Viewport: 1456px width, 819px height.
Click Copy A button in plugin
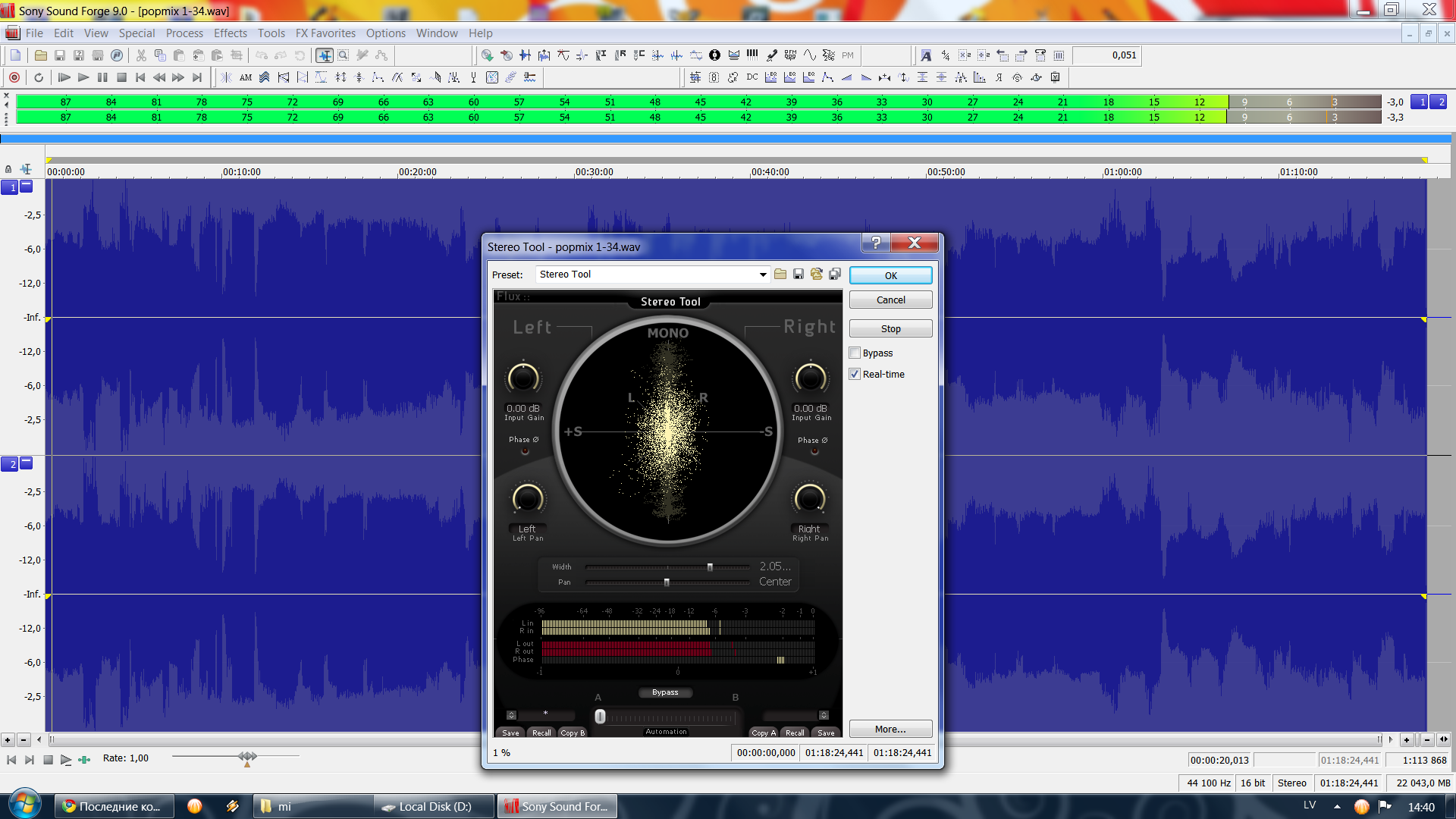tap(764, 733)
